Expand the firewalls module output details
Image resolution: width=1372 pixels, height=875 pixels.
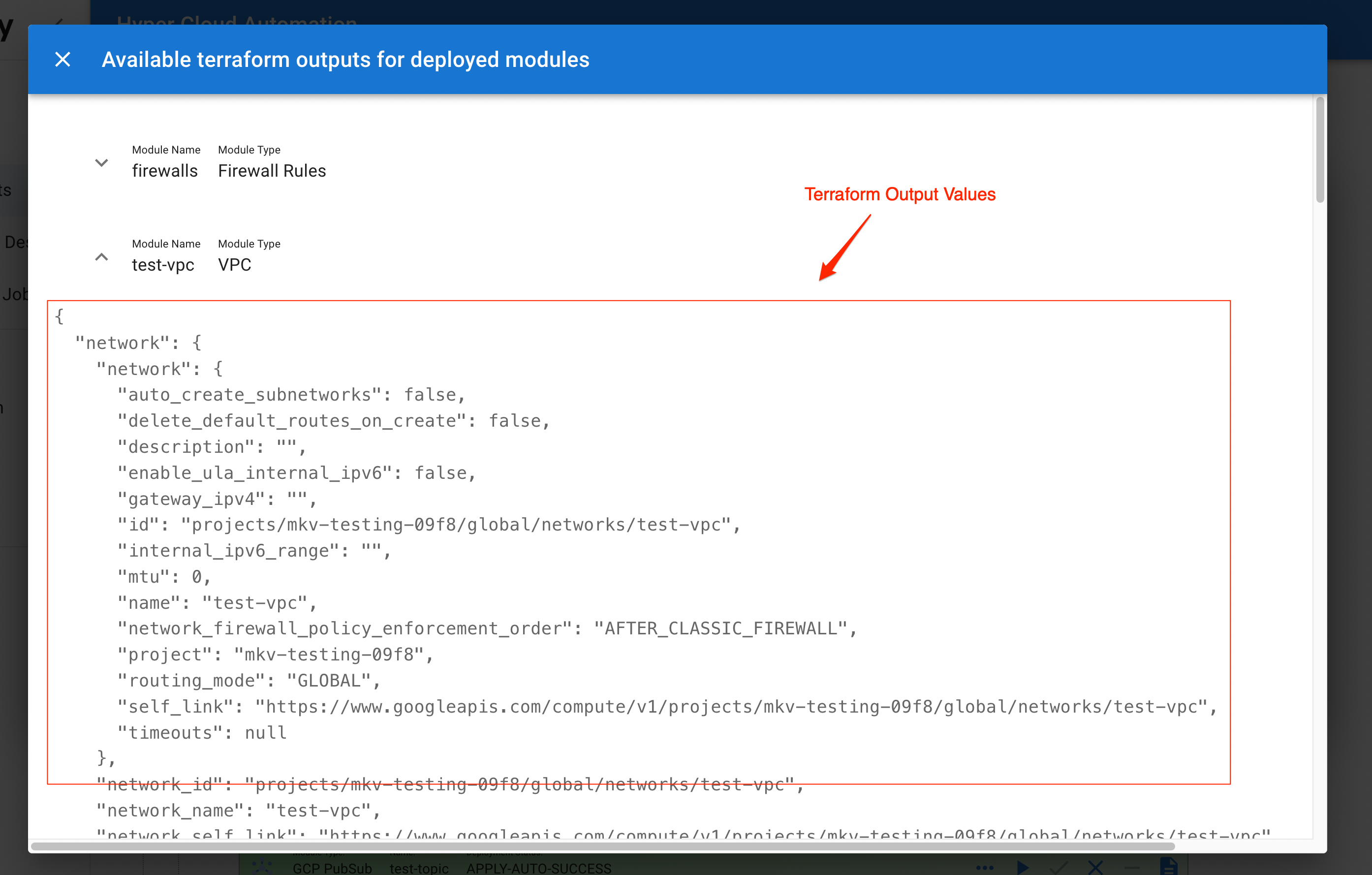coord(101,163)
